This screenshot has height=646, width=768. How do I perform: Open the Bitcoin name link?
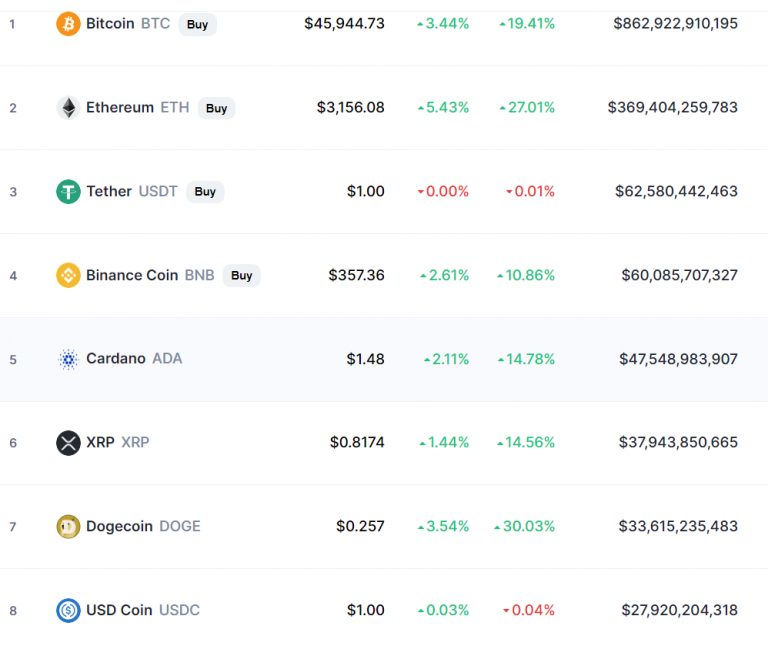(110, 23)
